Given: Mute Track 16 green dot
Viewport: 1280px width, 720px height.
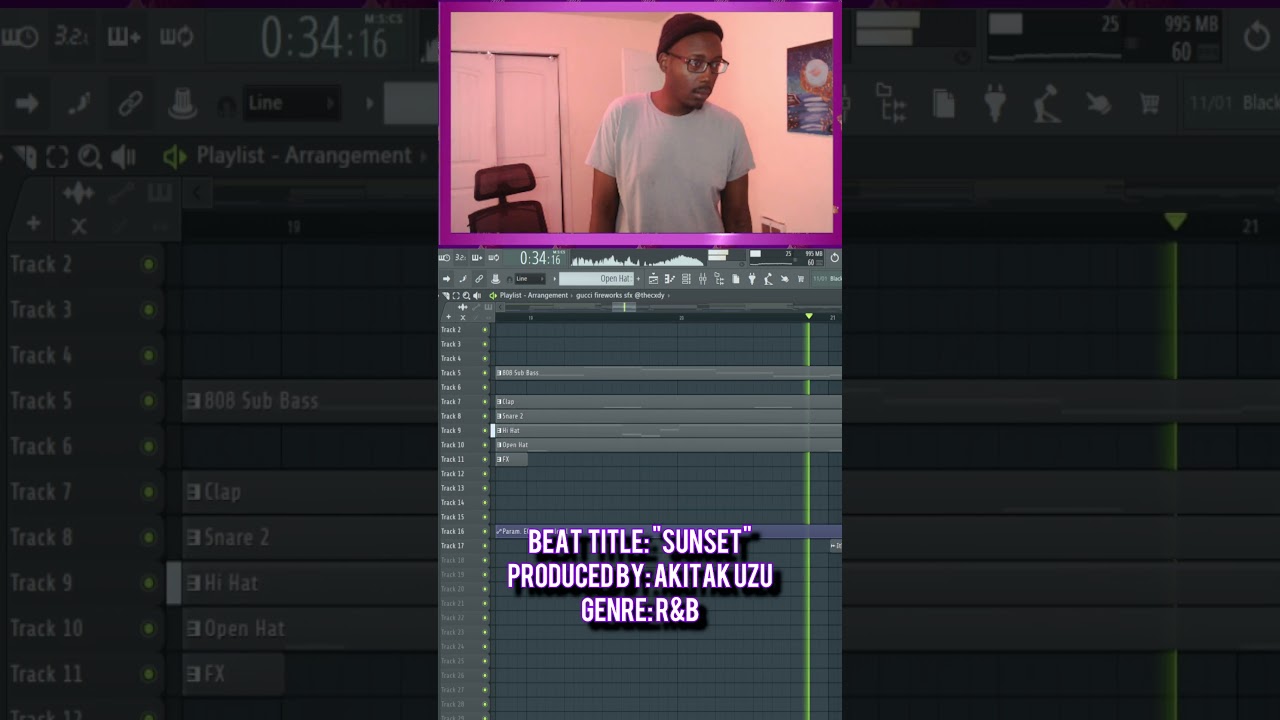Looking at the screenshot, I should [485, 531].
